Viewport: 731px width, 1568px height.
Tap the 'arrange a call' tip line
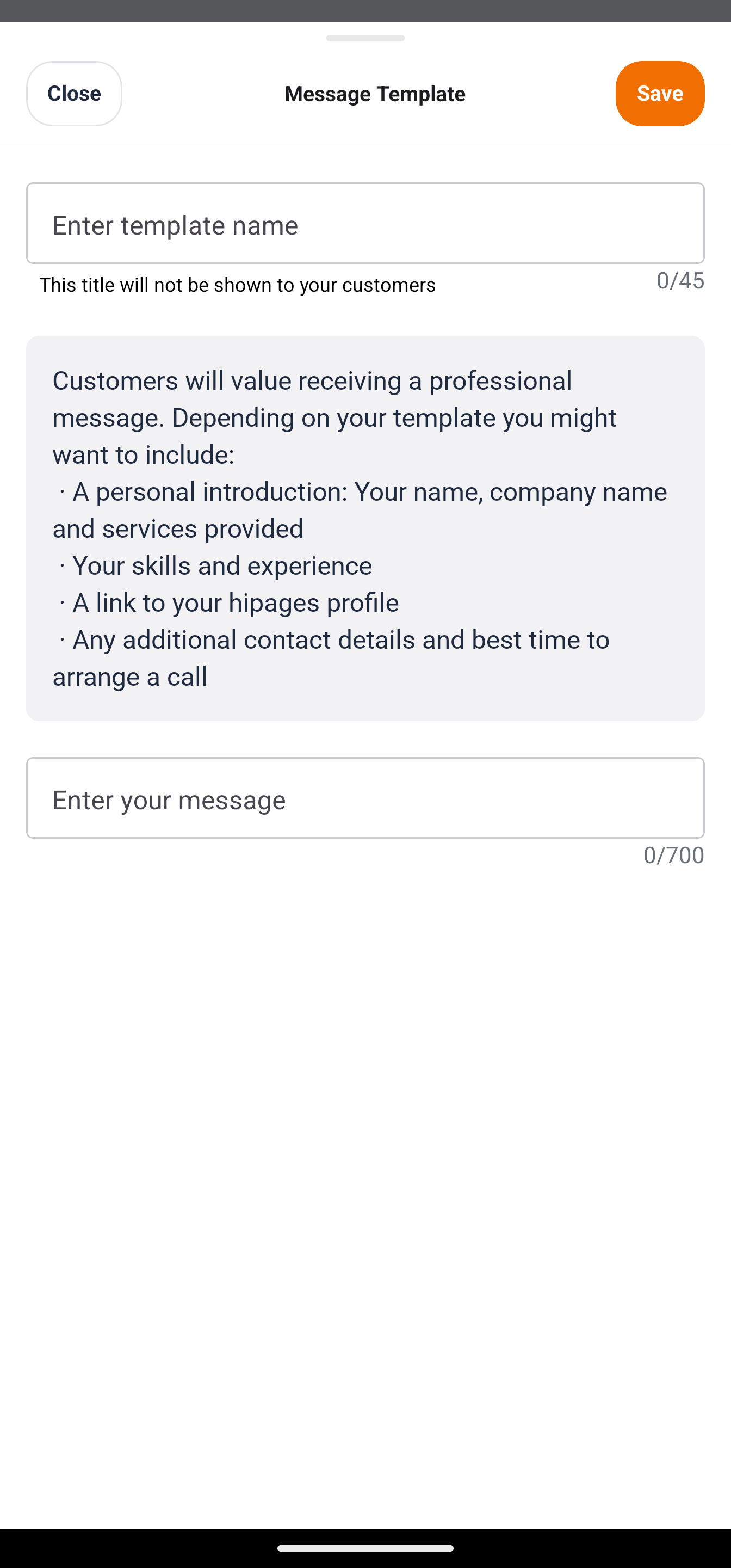pos(129,677)
